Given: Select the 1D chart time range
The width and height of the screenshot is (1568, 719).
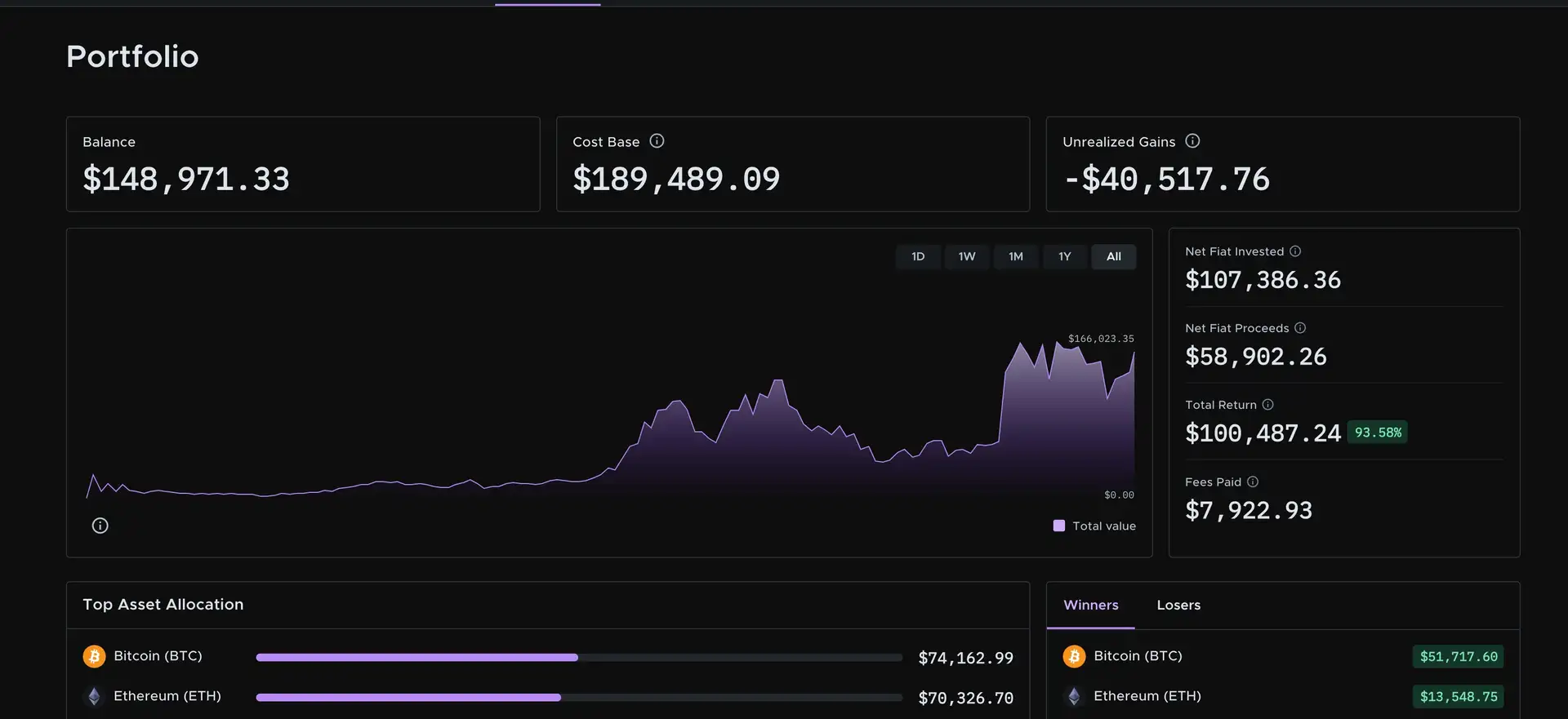Looking at the screenshot, I should coord(918,256).
